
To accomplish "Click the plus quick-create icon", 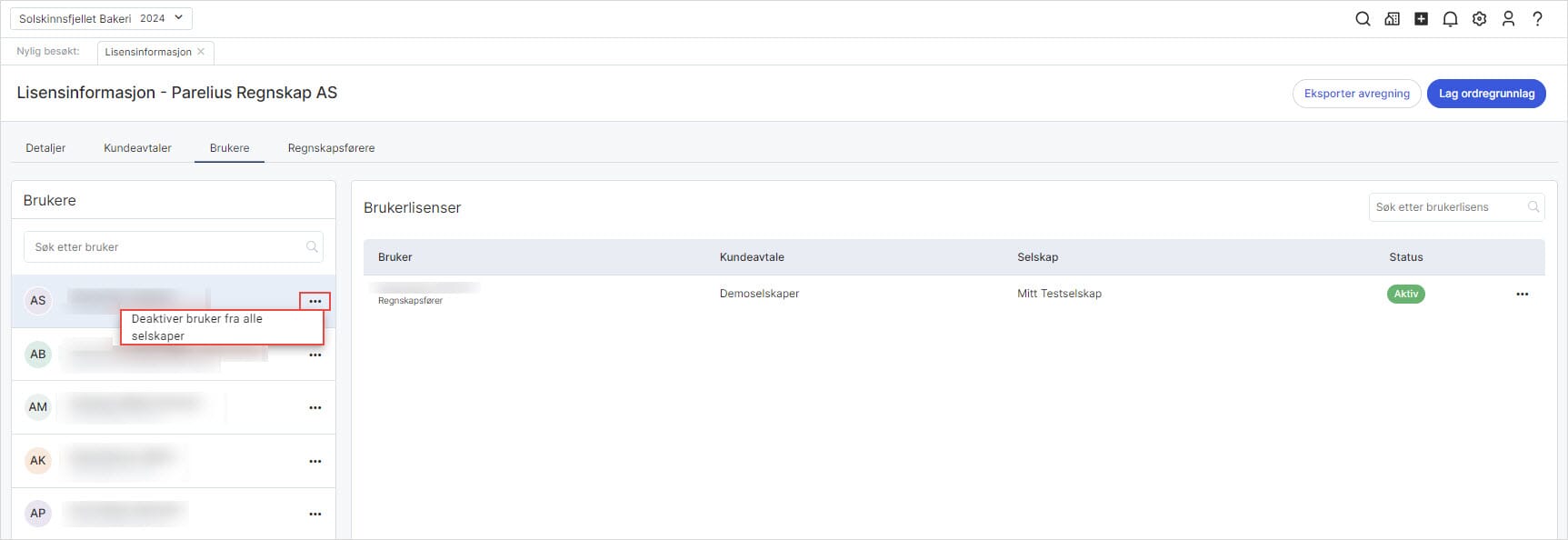I will pos(1421,19).
